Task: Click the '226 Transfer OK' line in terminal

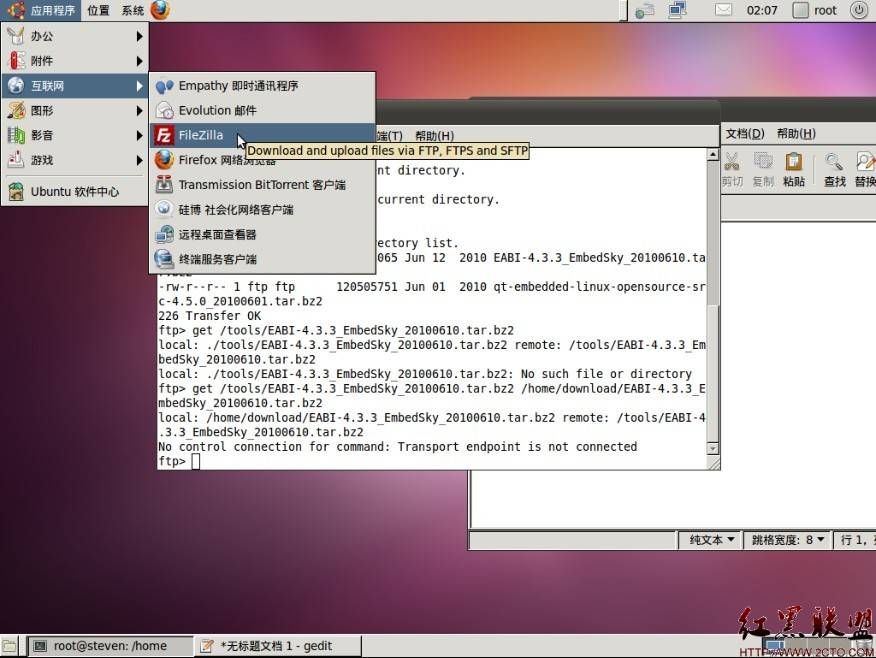Action: click(210, 316)
